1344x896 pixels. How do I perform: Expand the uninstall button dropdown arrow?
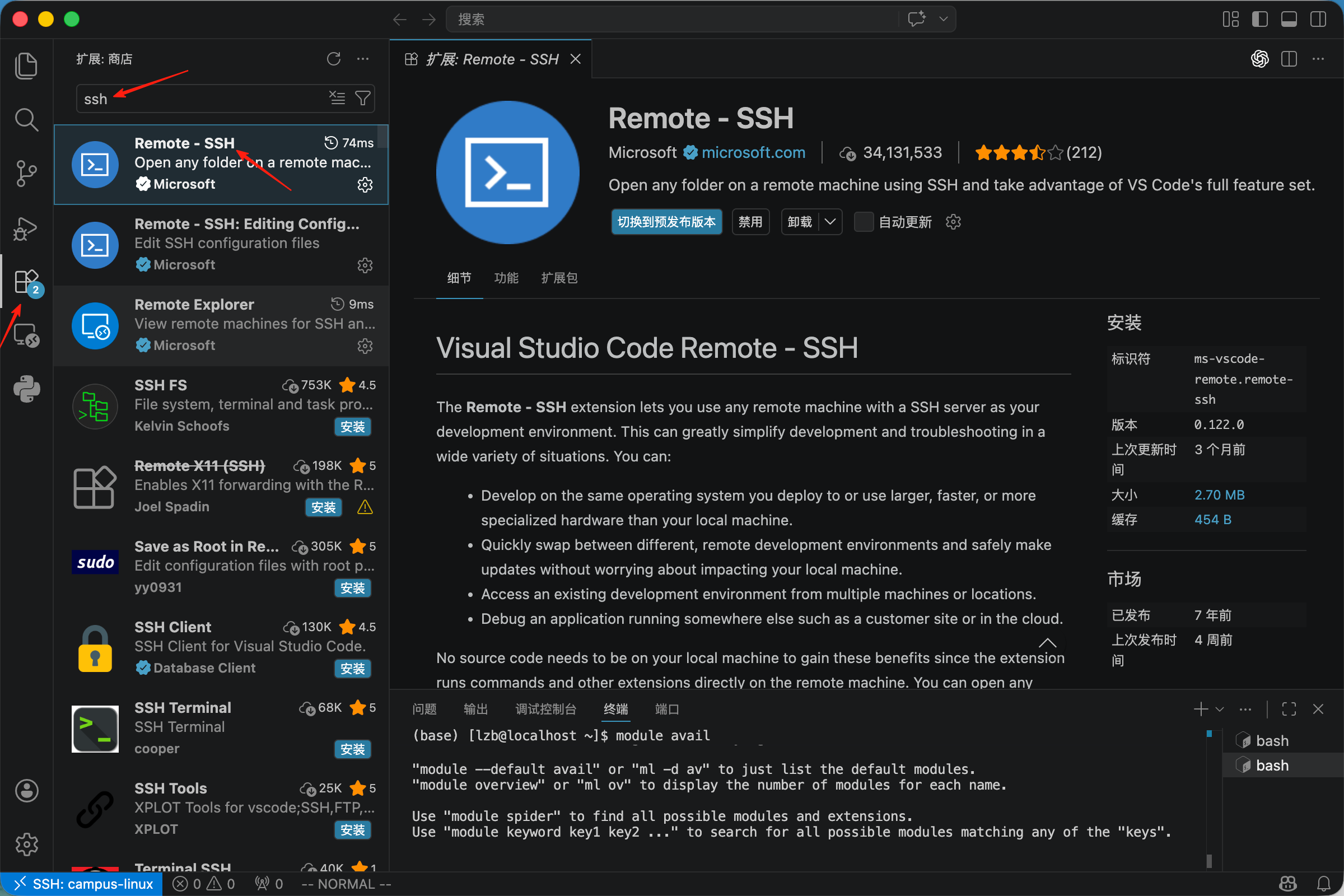coord(830,222)
